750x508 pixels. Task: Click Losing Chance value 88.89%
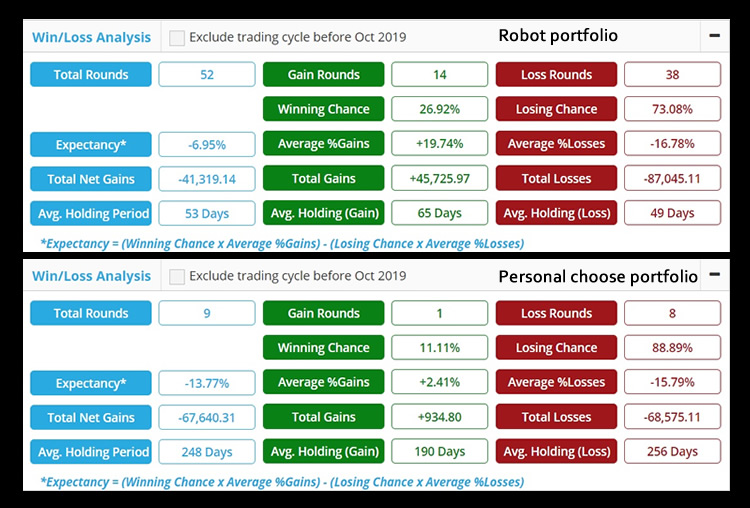[x=673, y=348]
